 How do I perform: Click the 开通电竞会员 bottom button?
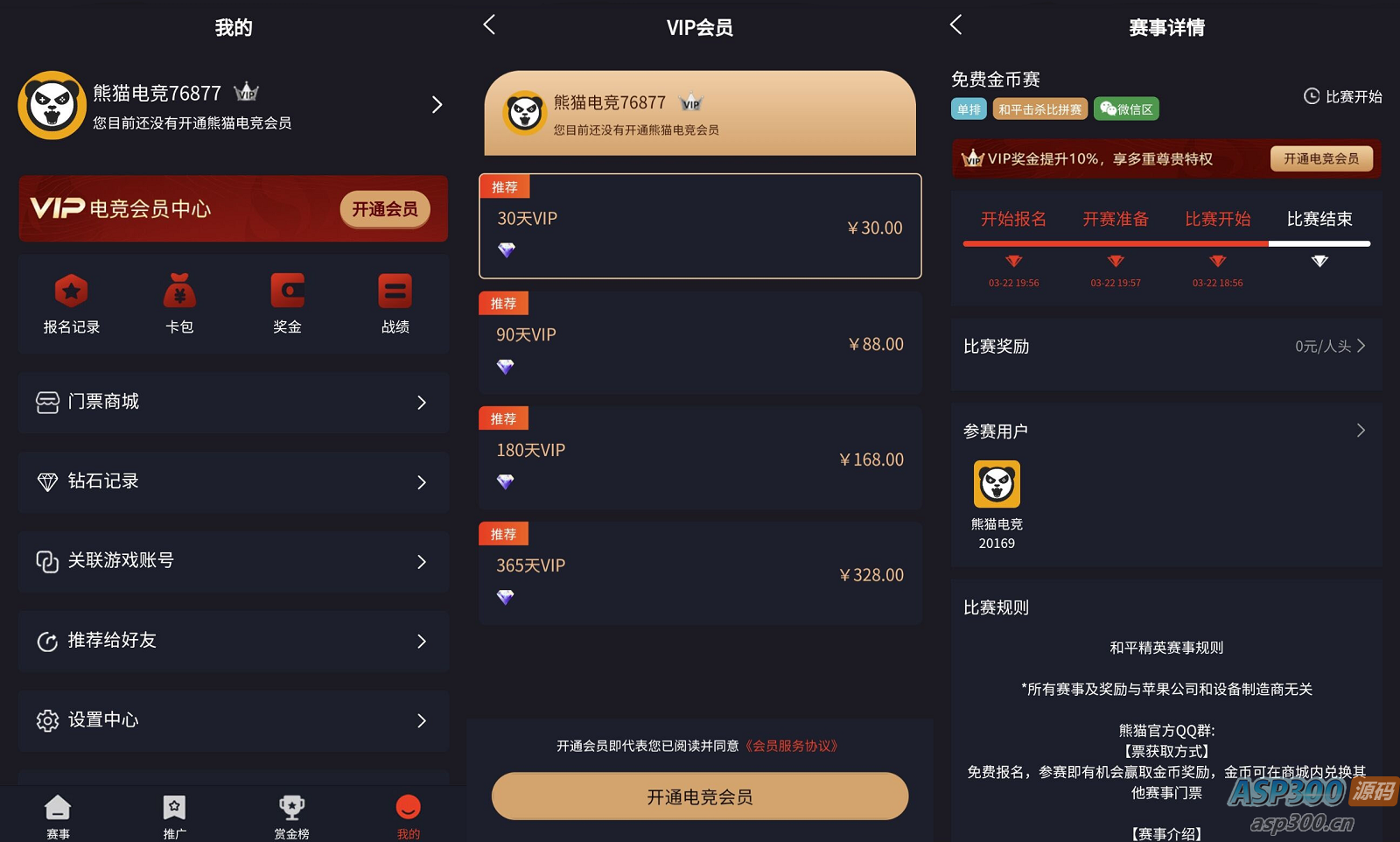700,796
